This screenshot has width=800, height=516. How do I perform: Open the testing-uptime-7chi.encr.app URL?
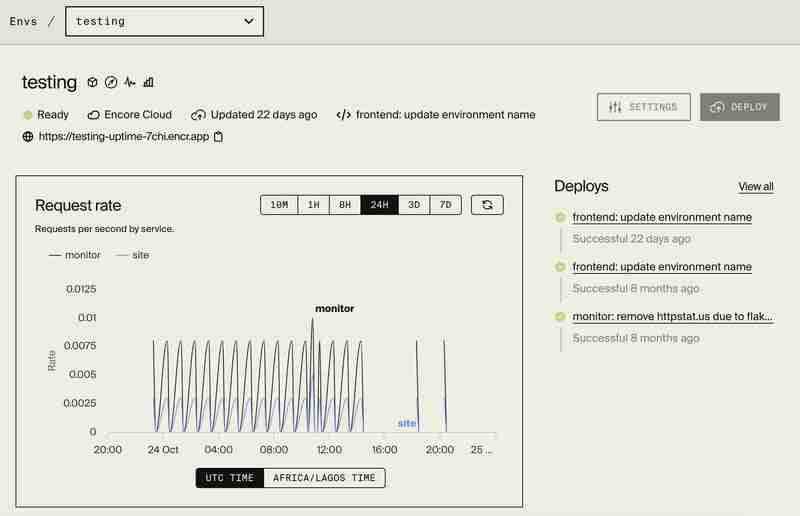coord(124,137)
